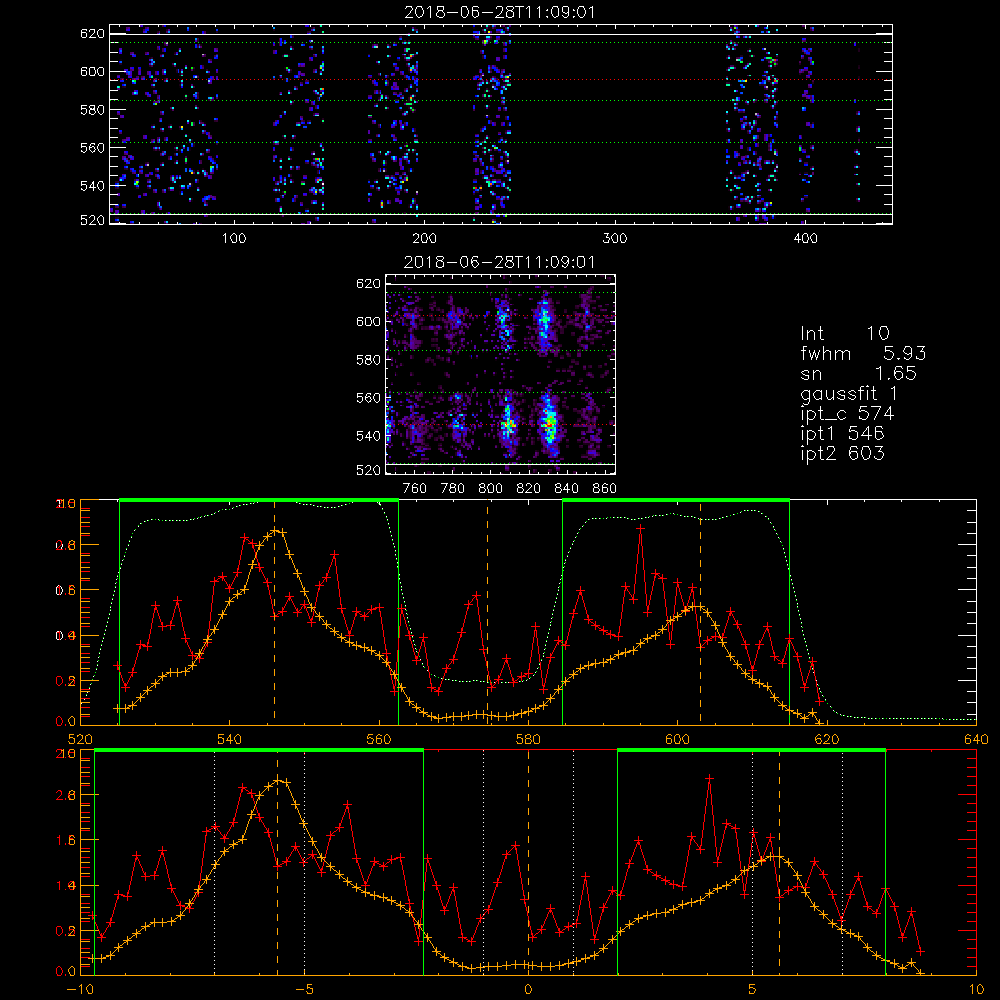This screenshot has height=1000, width=1000.
Task: Click x-axis label 0 on the bottom plot
Action: click(x=528, y=989)
